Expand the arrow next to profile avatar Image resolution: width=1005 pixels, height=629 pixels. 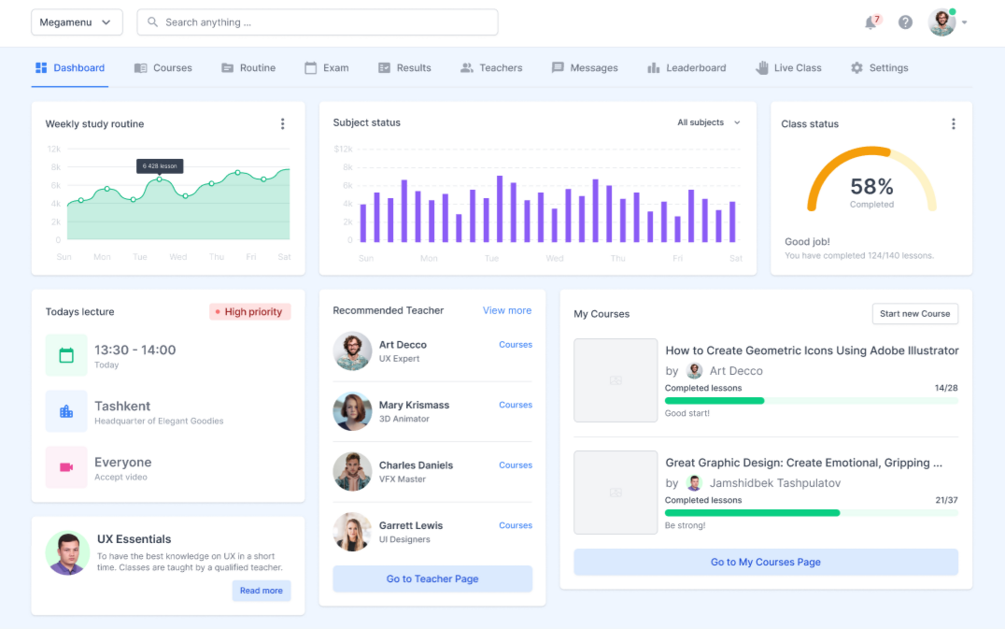click(964, 22)
